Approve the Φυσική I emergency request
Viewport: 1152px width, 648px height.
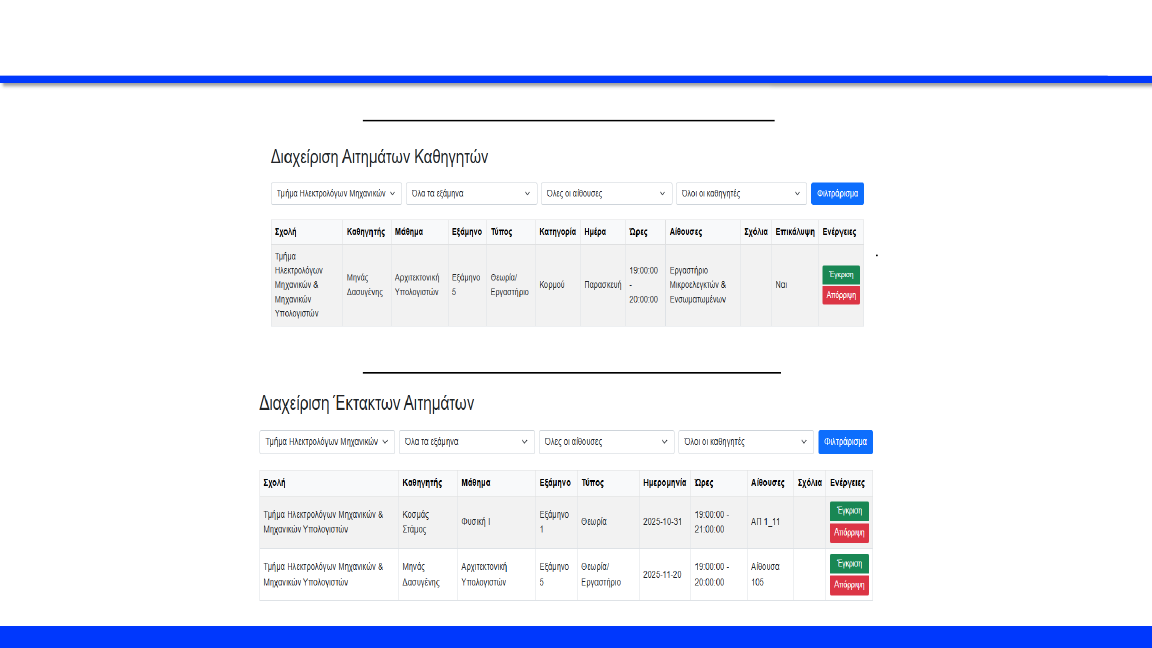(x=849, y=511)
